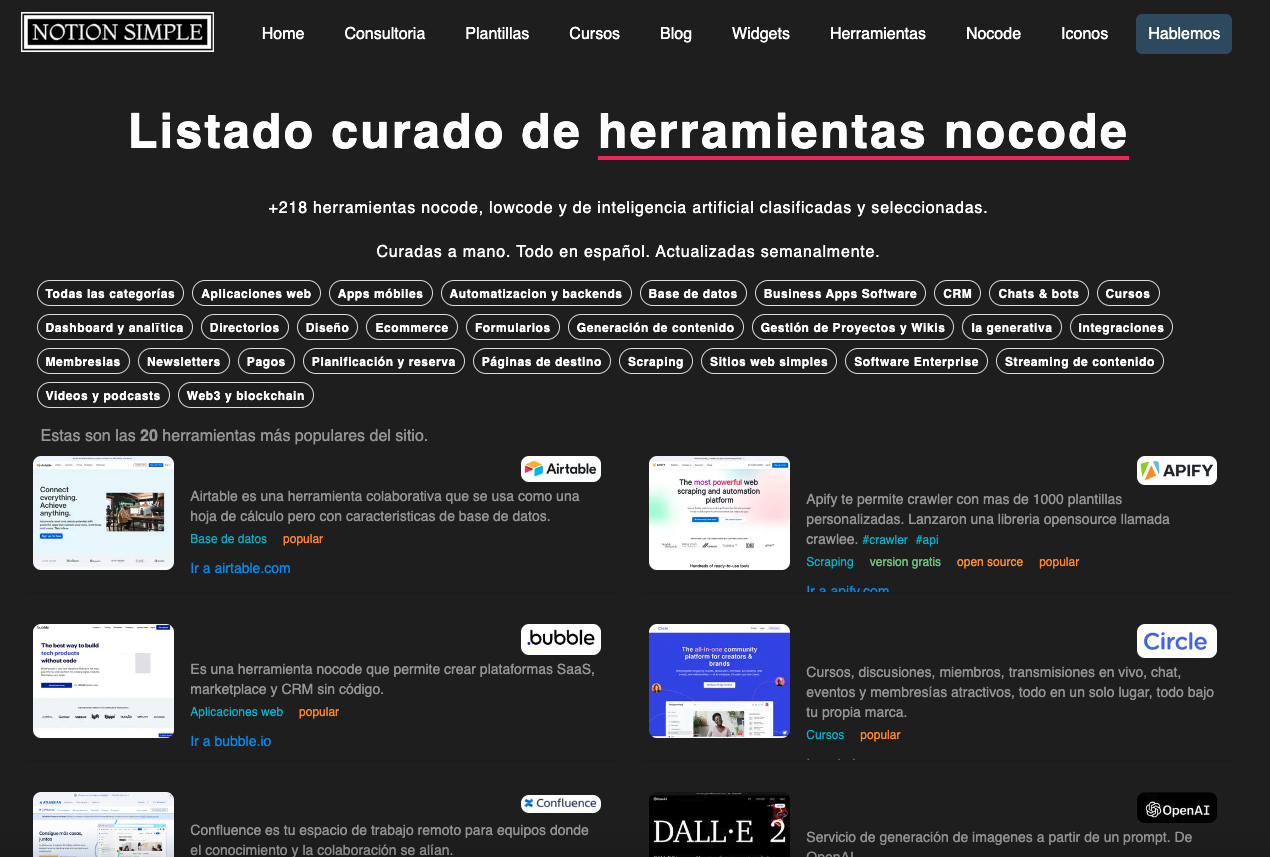Open the Circle website screenshot thumbnail
Image resolution: width=1270 pixels, height=857 pixels.
pos(720,681)
